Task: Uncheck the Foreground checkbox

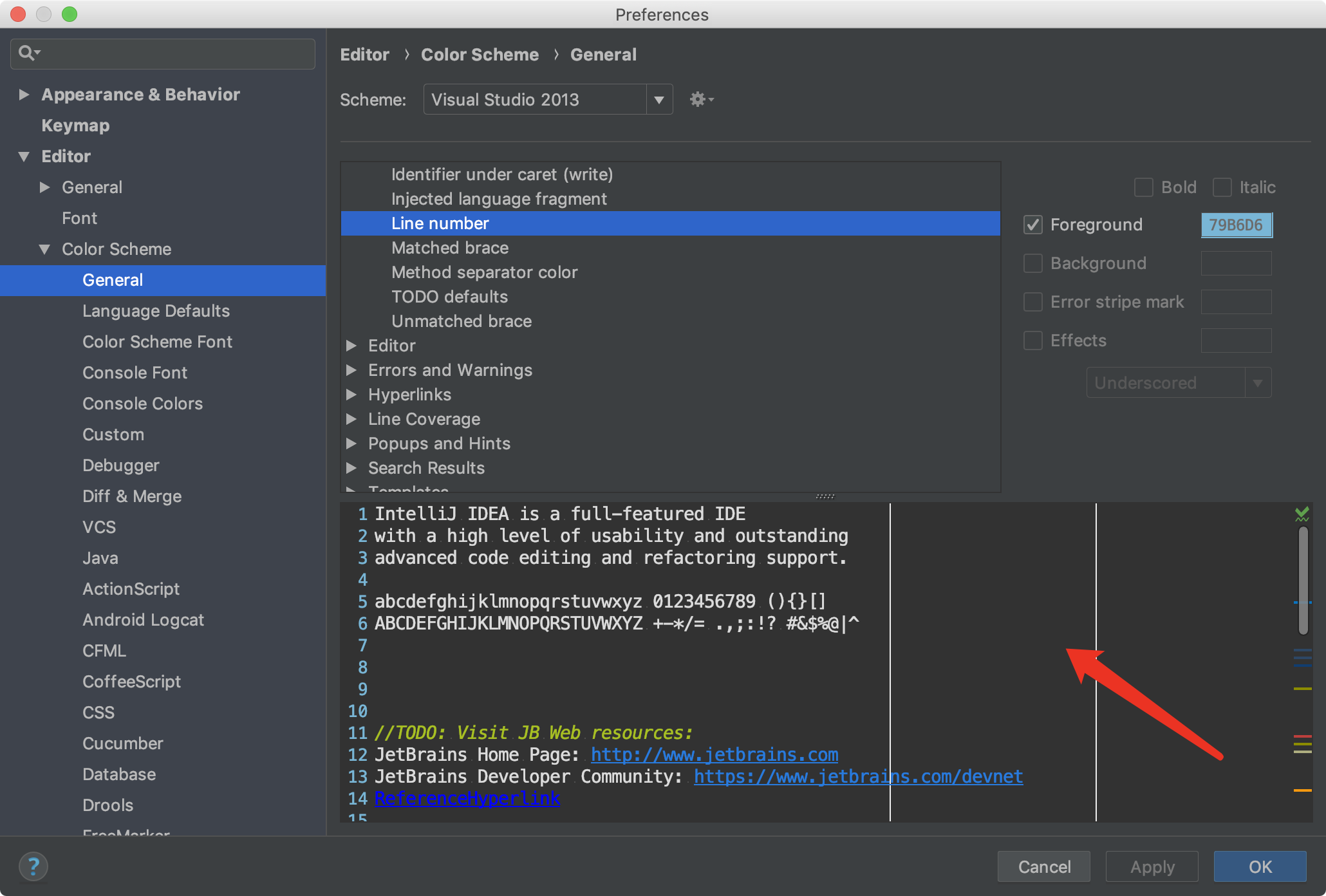Action: point(1033,225)
